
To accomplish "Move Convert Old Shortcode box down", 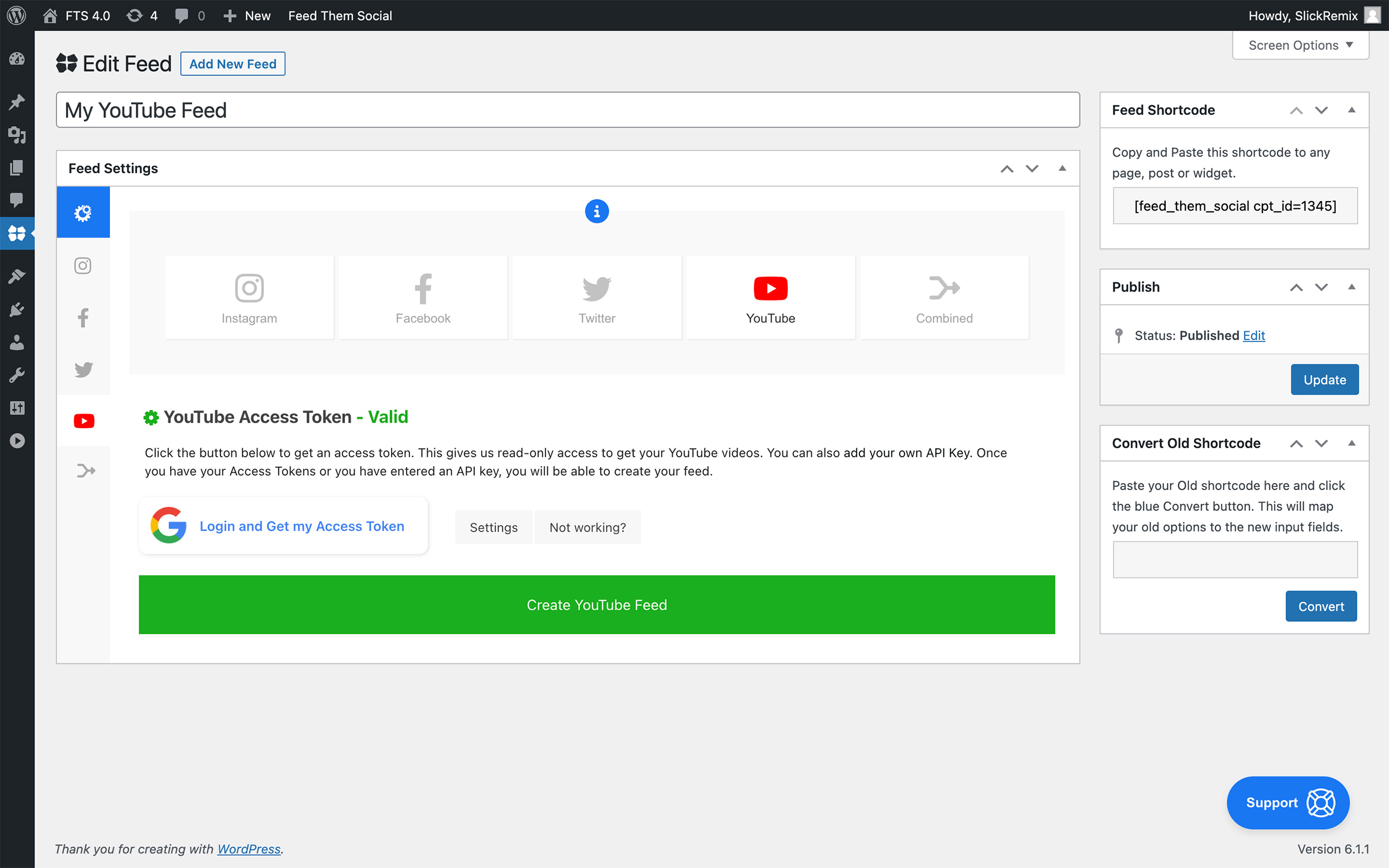I will [1321, 443].
